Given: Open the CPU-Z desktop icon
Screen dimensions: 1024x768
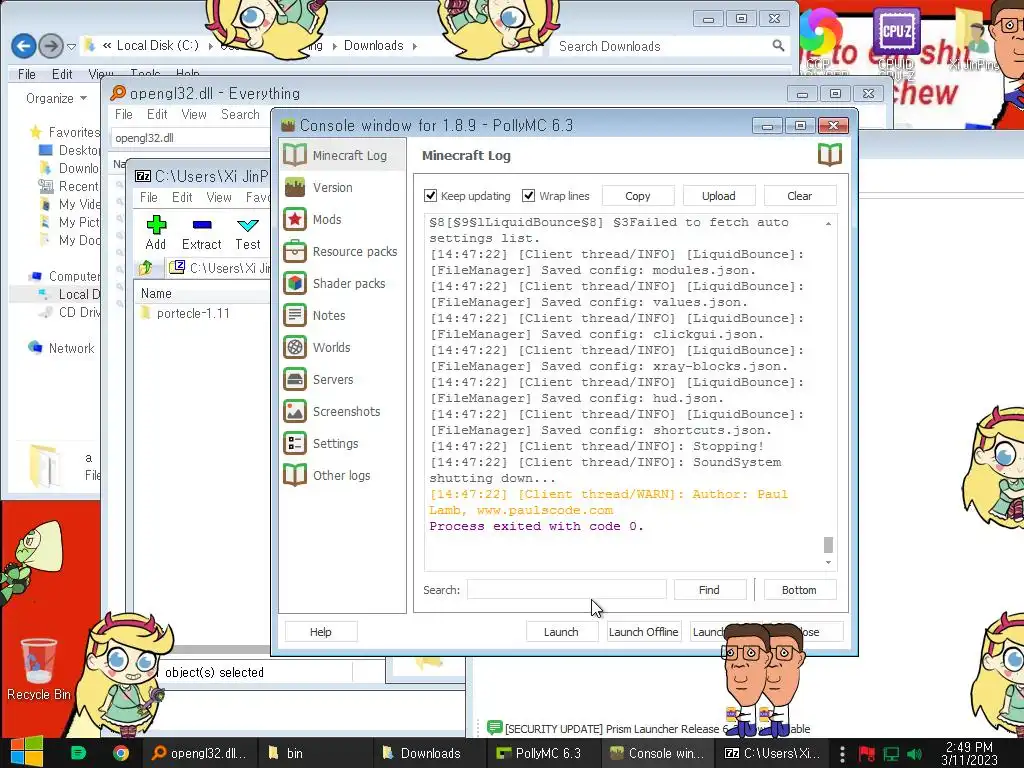Looking at the screenshot, I should 895,40.
